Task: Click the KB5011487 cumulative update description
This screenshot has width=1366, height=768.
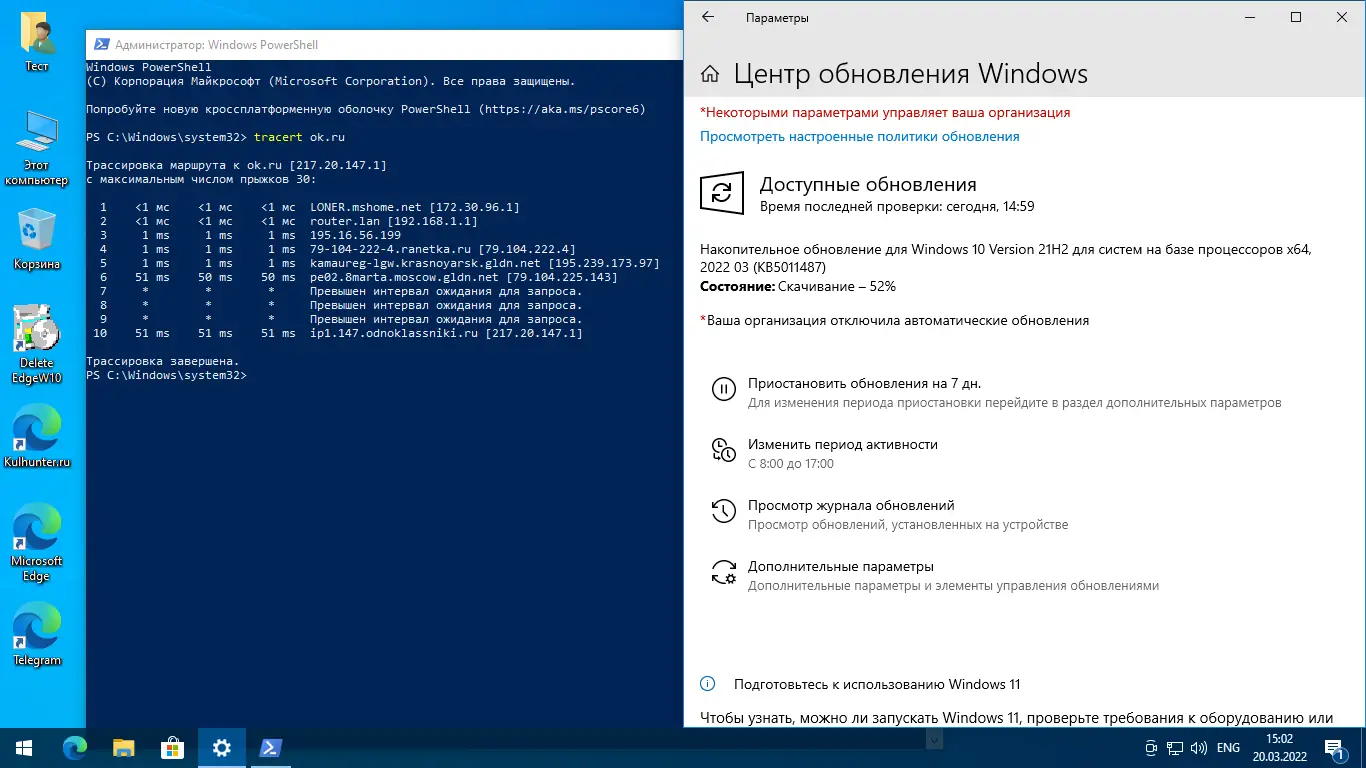Action: point(1005,258)
